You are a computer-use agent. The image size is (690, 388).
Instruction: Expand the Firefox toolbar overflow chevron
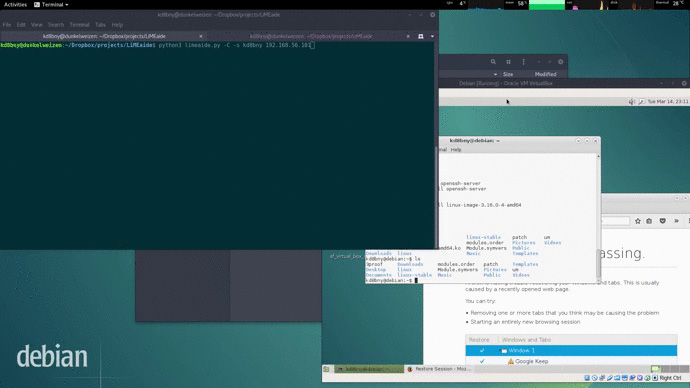pyautogui.click(x=676, y=221)
